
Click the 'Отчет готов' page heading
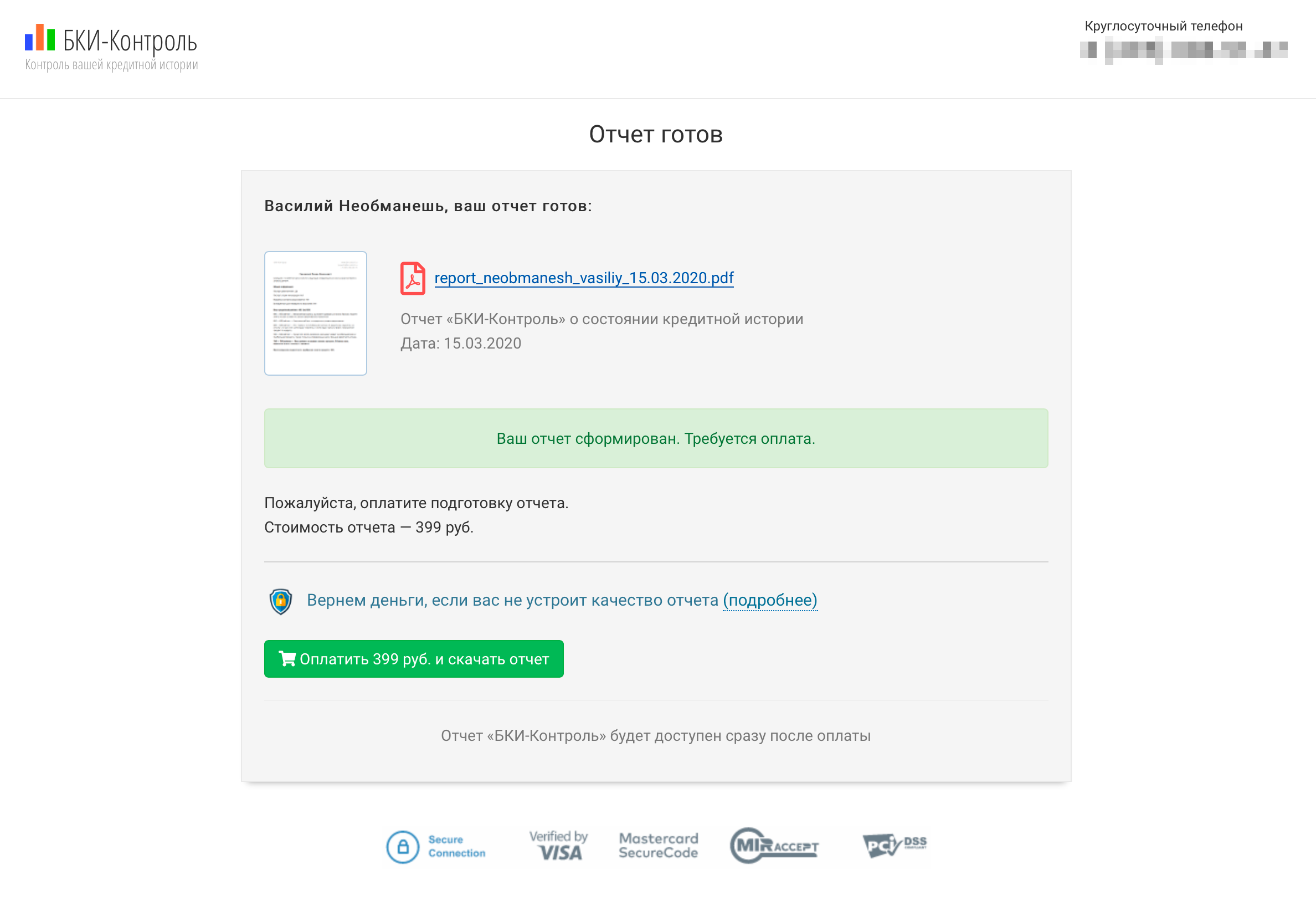(656, 134)
